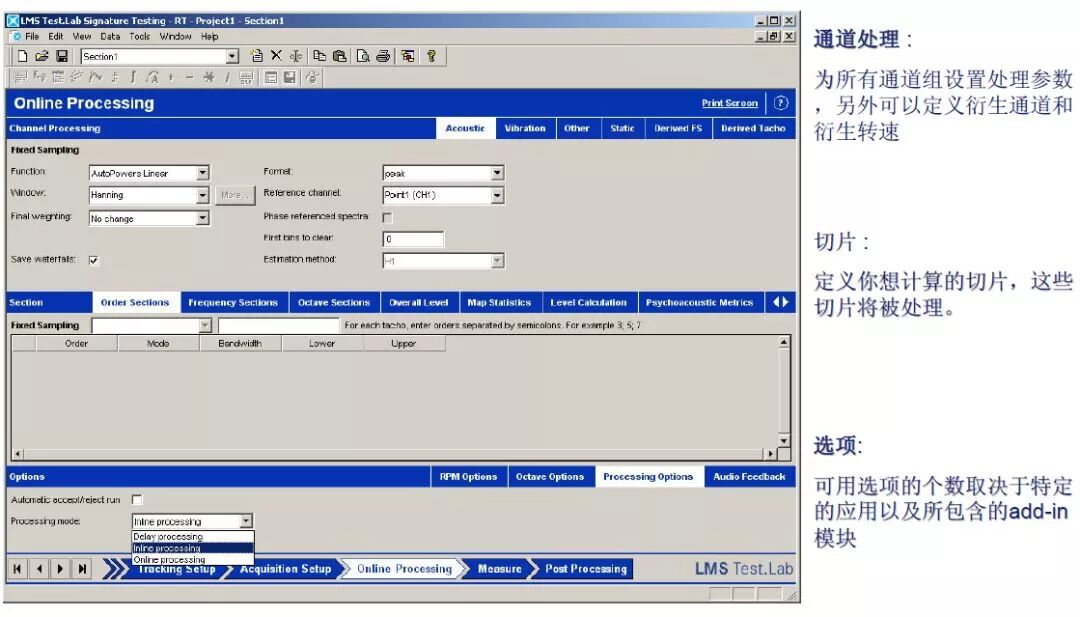
Task: Switch to the Derived Tacho tab
Action: [x=753, y=128]
